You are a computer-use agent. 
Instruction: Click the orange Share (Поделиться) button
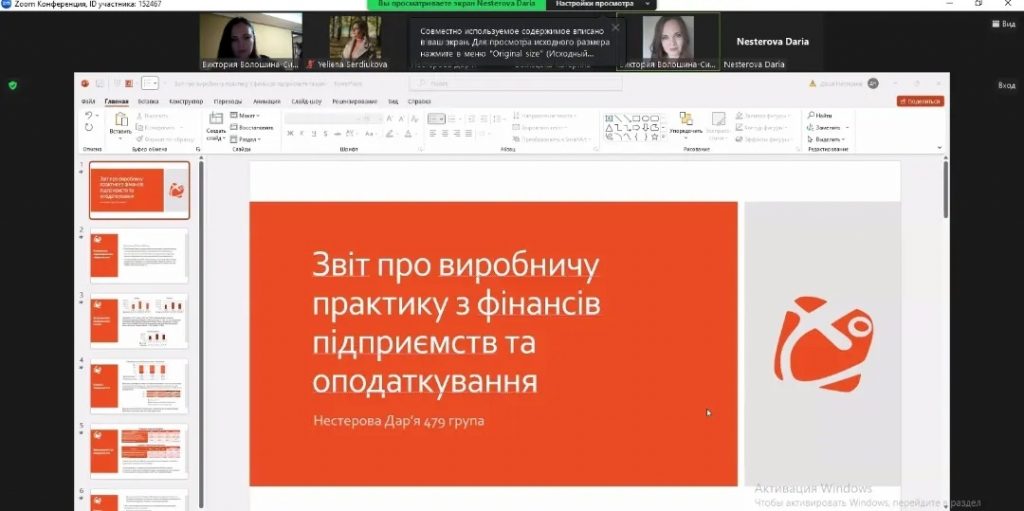pyautogui.click(x=920, y=101)
